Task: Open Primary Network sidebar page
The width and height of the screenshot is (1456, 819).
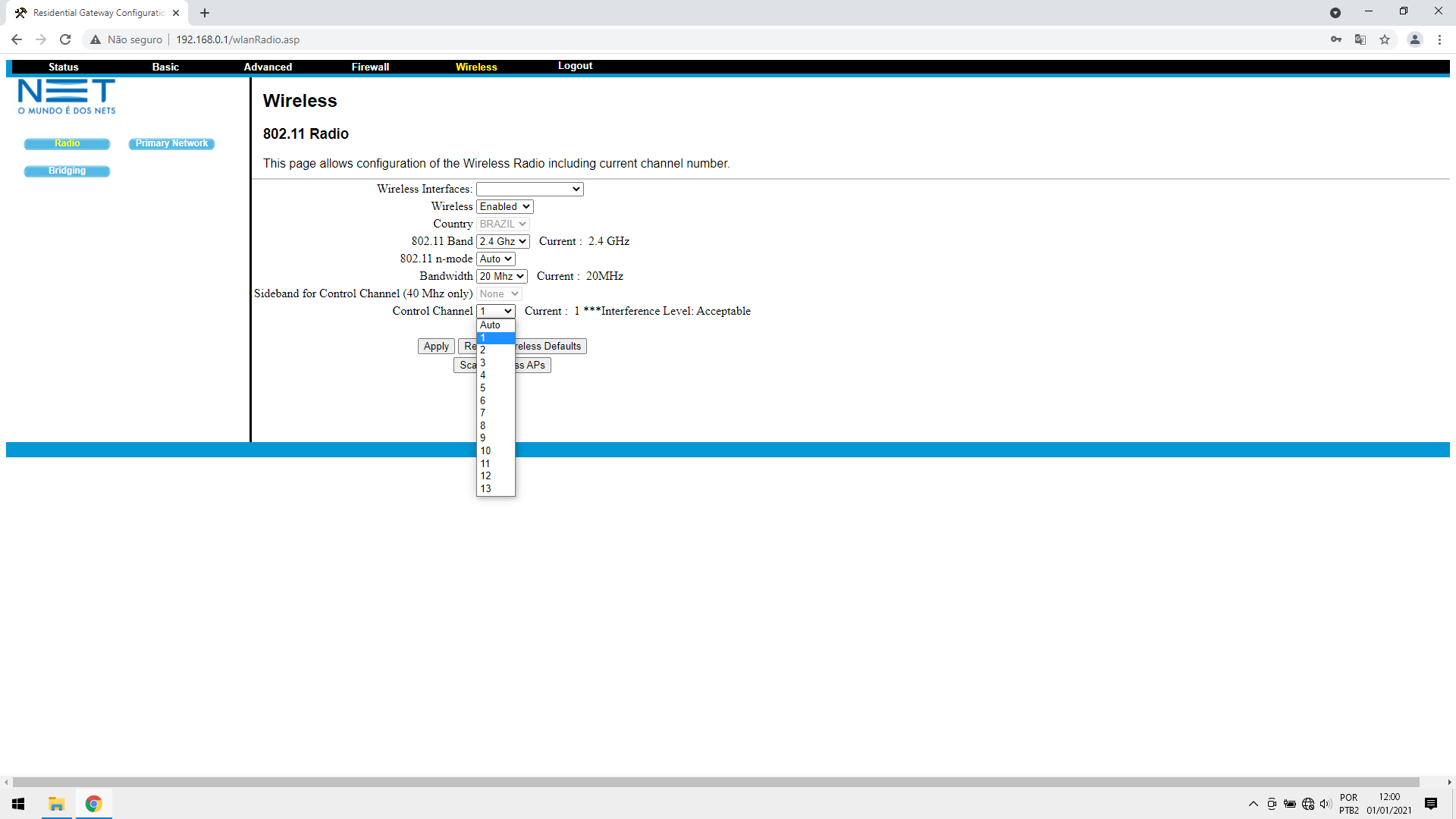Action: pos(171,143)
